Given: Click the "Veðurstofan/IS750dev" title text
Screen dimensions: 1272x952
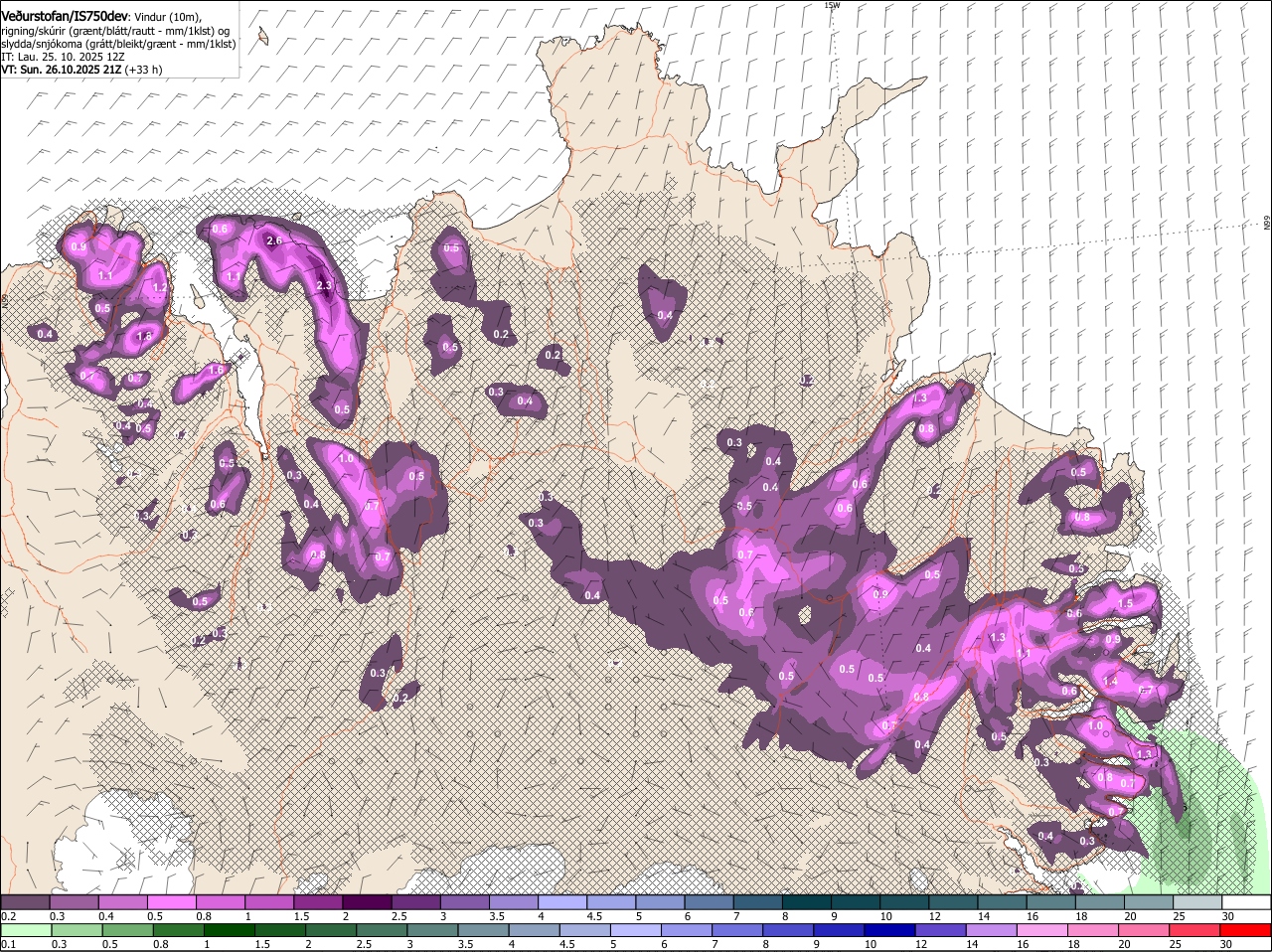Looking at the screenshot, I should point(64,17).
